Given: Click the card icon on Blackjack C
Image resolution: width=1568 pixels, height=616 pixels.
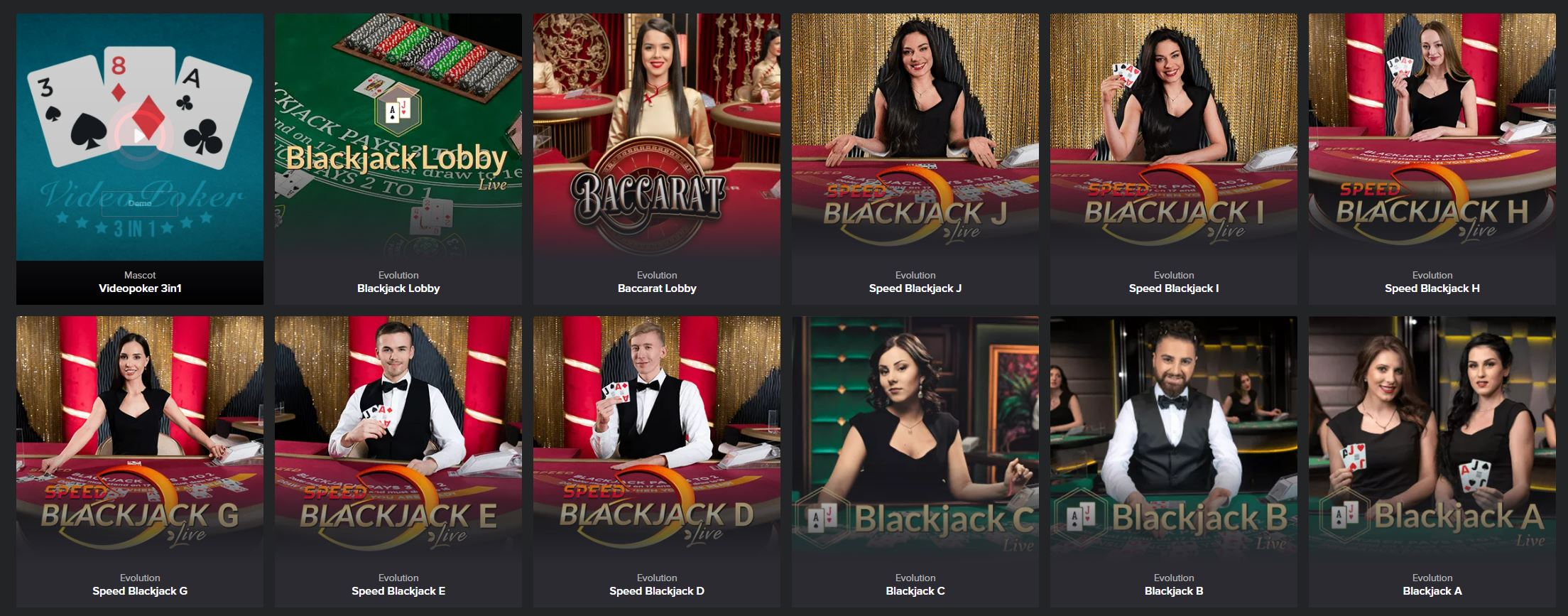Looking at the screenshot, I should click(823, 518).
